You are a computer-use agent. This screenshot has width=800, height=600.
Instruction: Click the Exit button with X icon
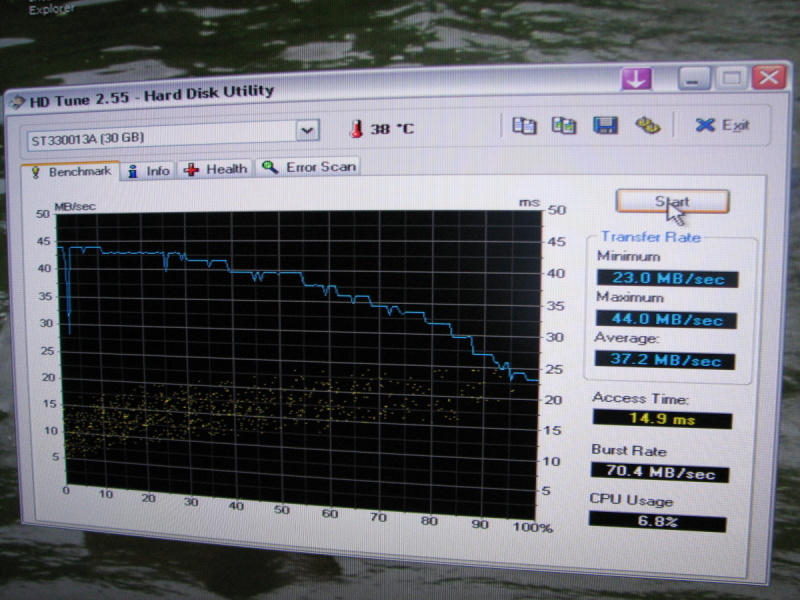(722, 125)
